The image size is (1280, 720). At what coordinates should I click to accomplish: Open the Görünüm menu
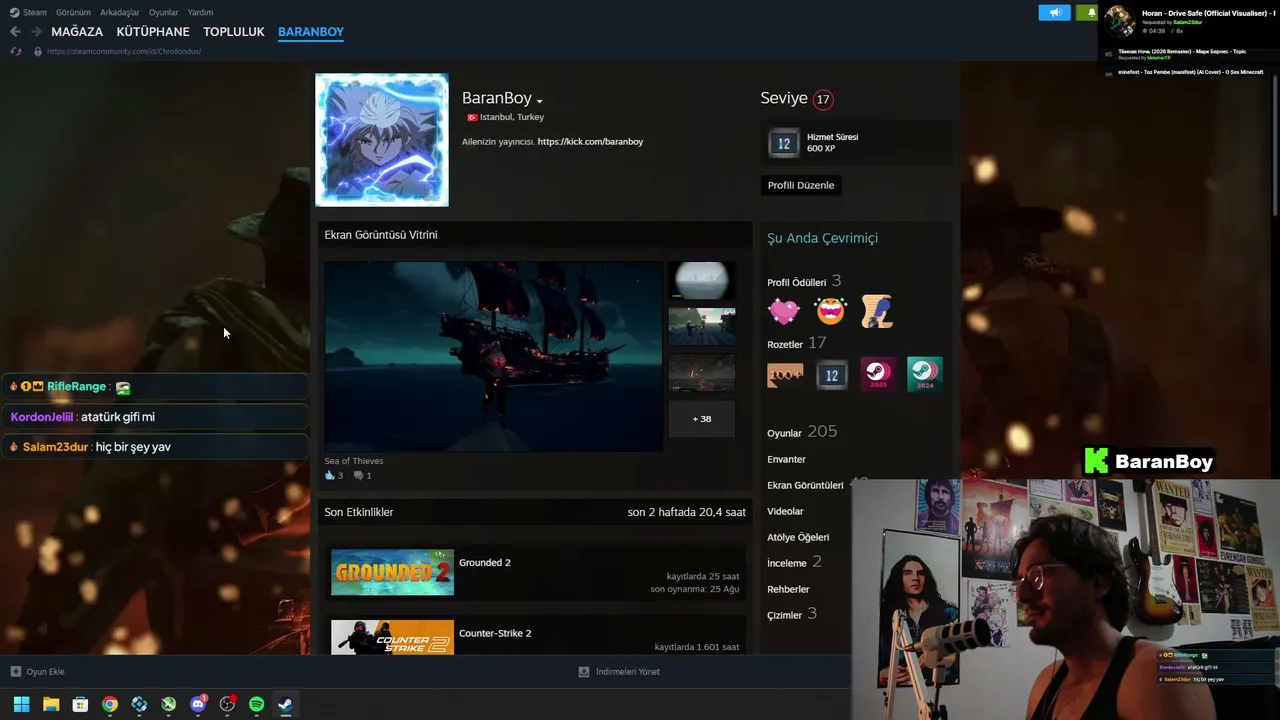click(73, 12)
